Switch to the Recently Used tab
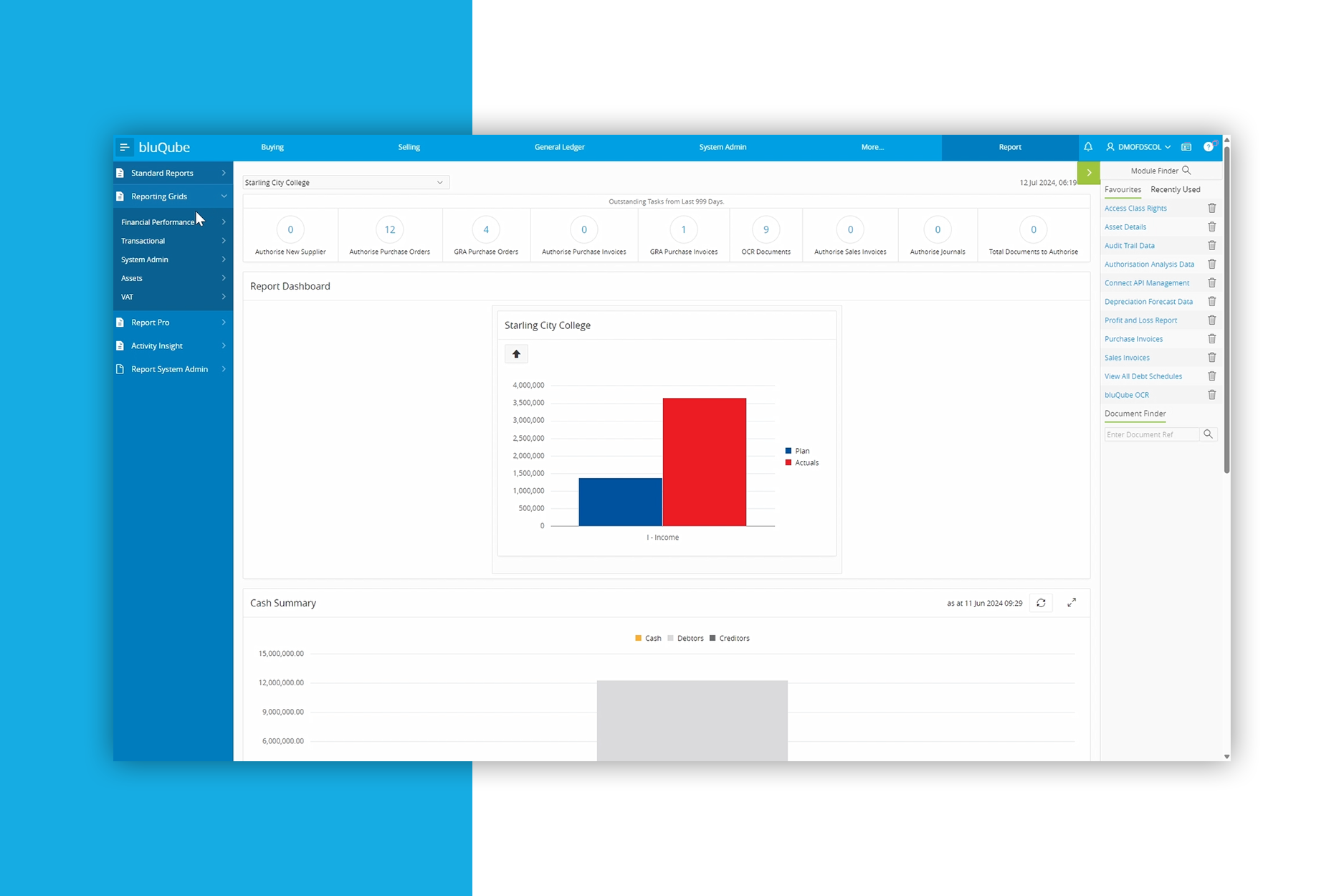 click(1175, 190)
